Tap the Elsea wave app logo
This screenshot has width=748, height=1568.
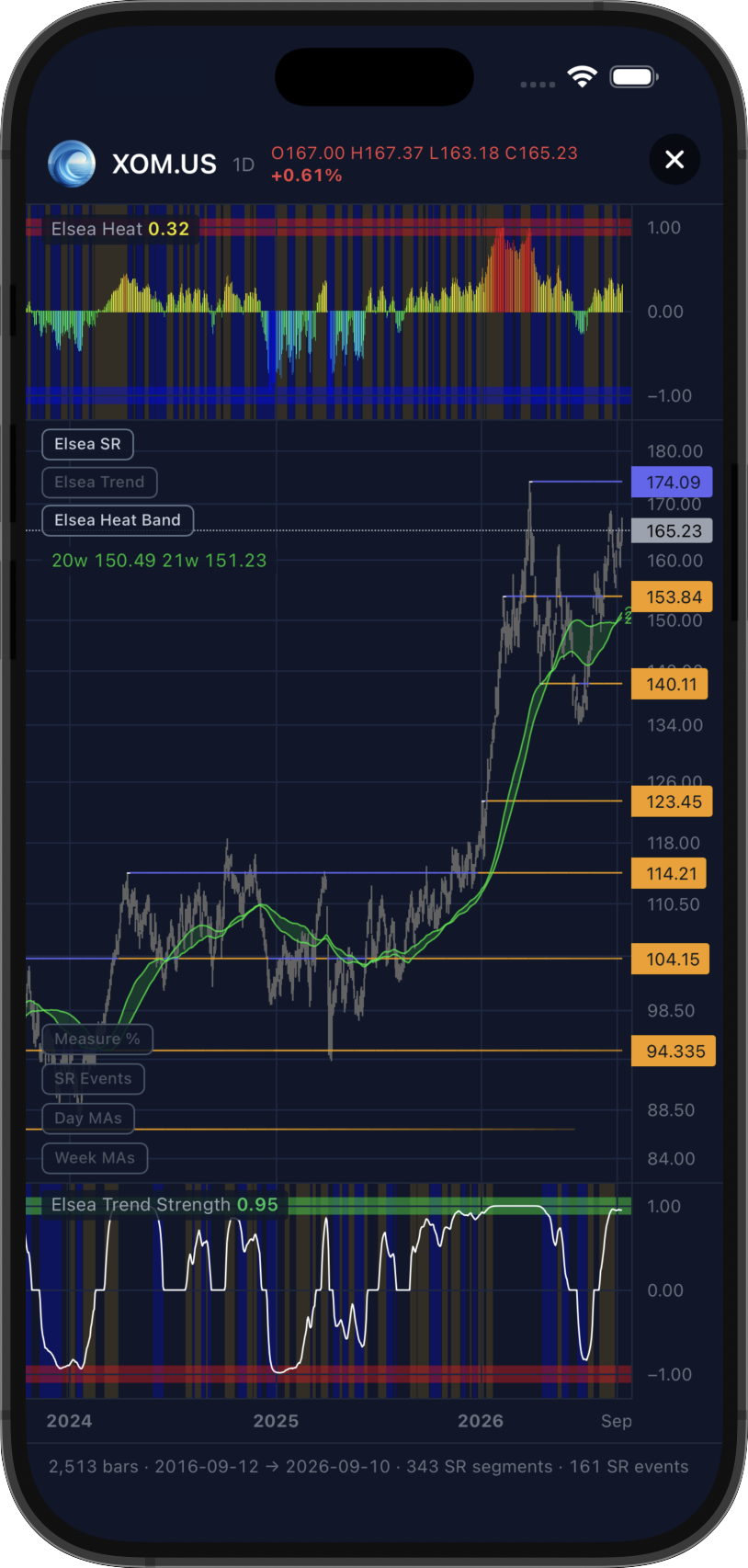[x=72, y=164]
